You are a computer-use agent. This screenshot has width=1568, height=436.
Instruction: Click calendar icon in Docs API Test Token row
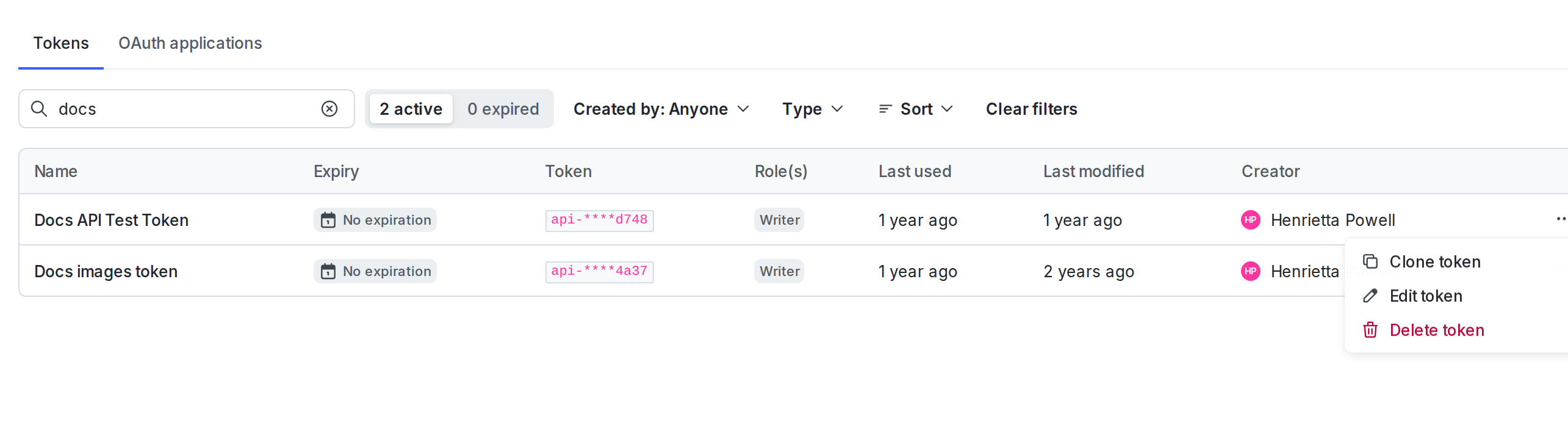(x=328, y=220)
